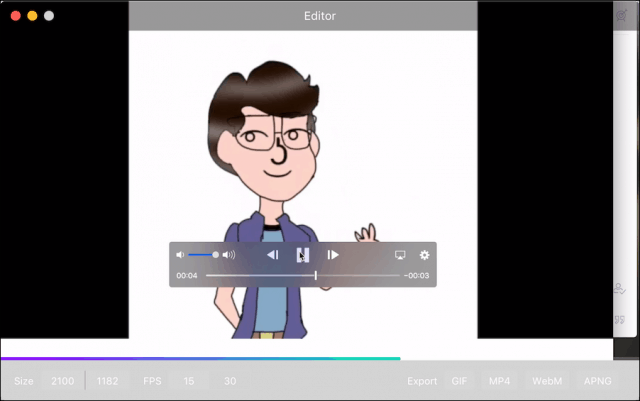Screen dimensions: 640x401
Task: Click the width field showing 2100
Action: click(62, 381)
